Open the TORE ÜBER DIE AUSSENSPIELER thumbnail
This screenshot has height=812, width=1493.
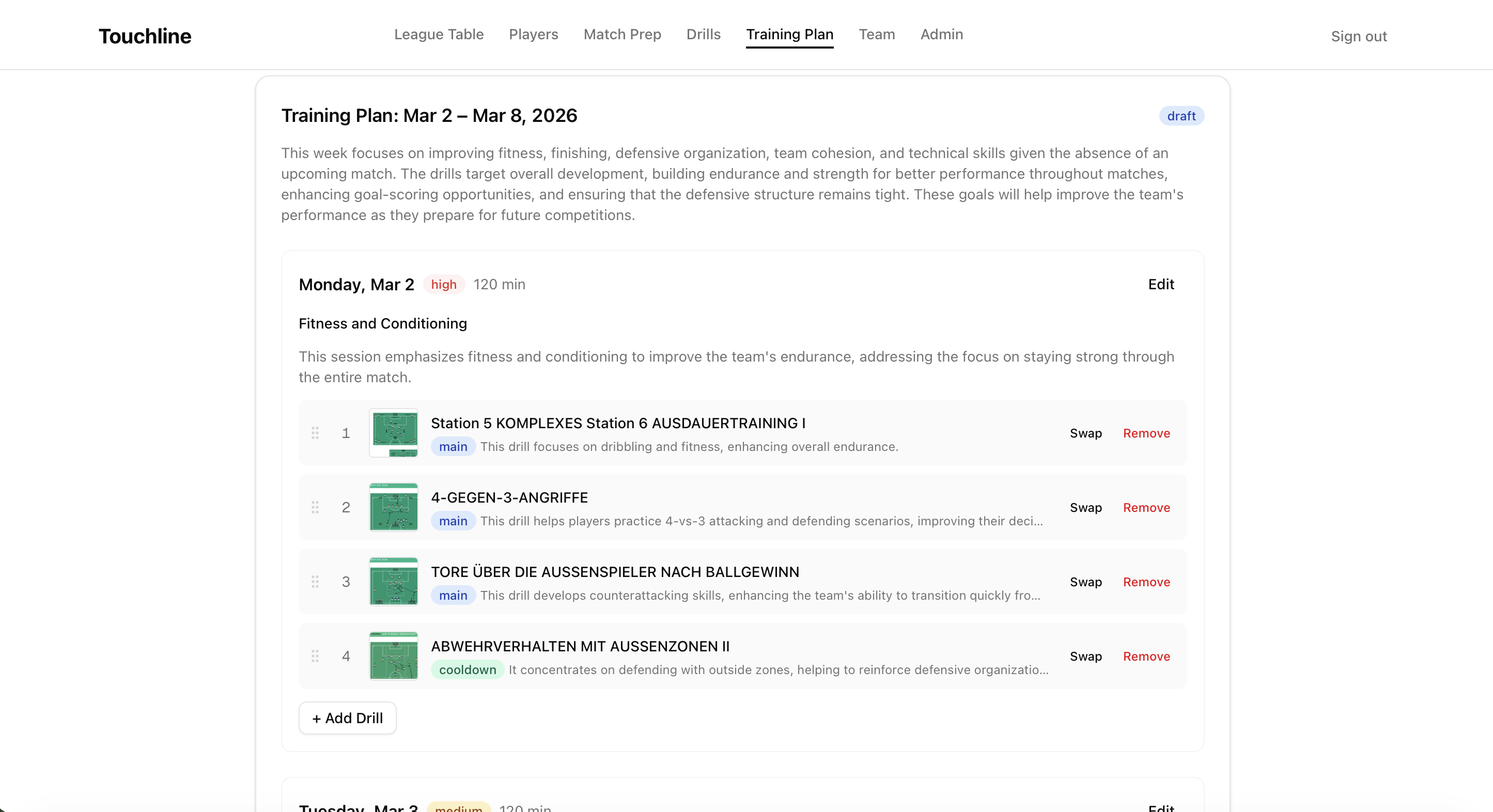394,581
